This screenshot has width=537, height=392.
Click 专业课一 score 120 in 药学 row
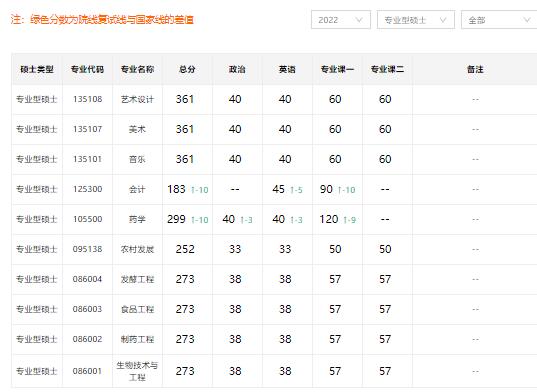click(x=329, y=219)
